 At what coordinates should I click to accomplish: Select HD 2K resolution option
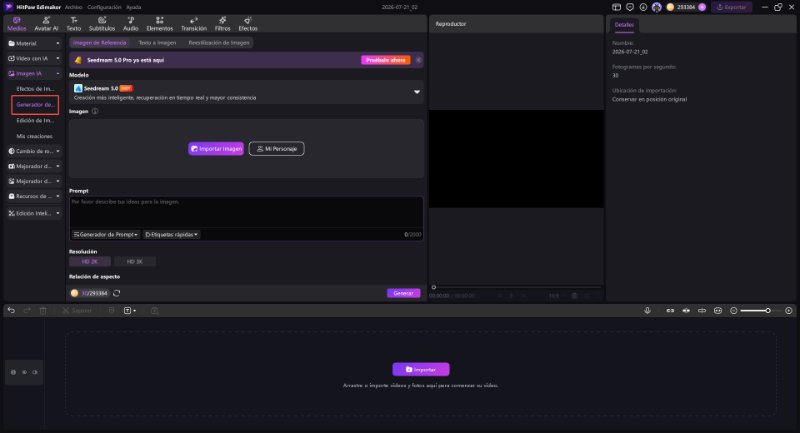(90, 262)
